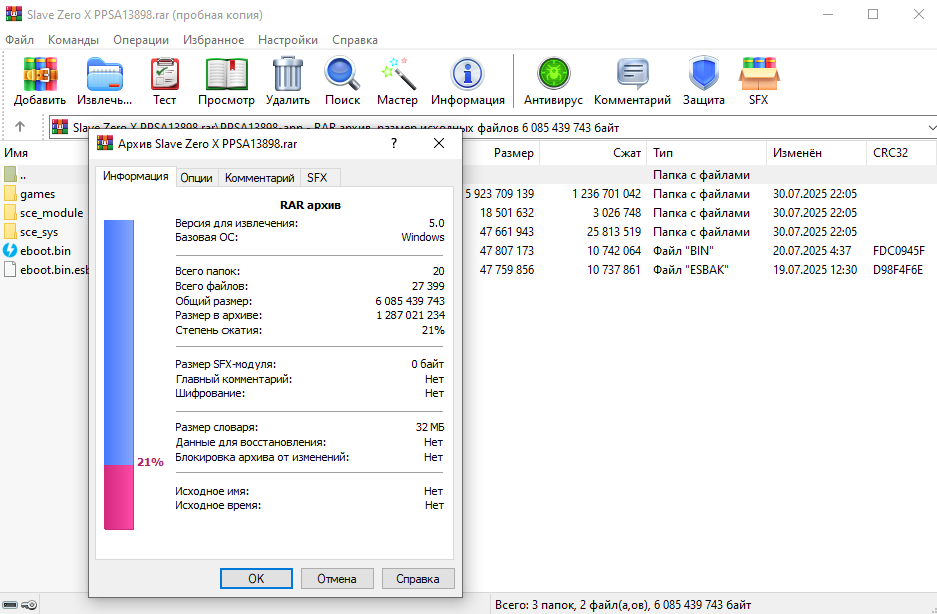The width and height of the screenshot is (937, 614).
Task: Launch the Мастер wizard icon
Action: pos(397,75)
